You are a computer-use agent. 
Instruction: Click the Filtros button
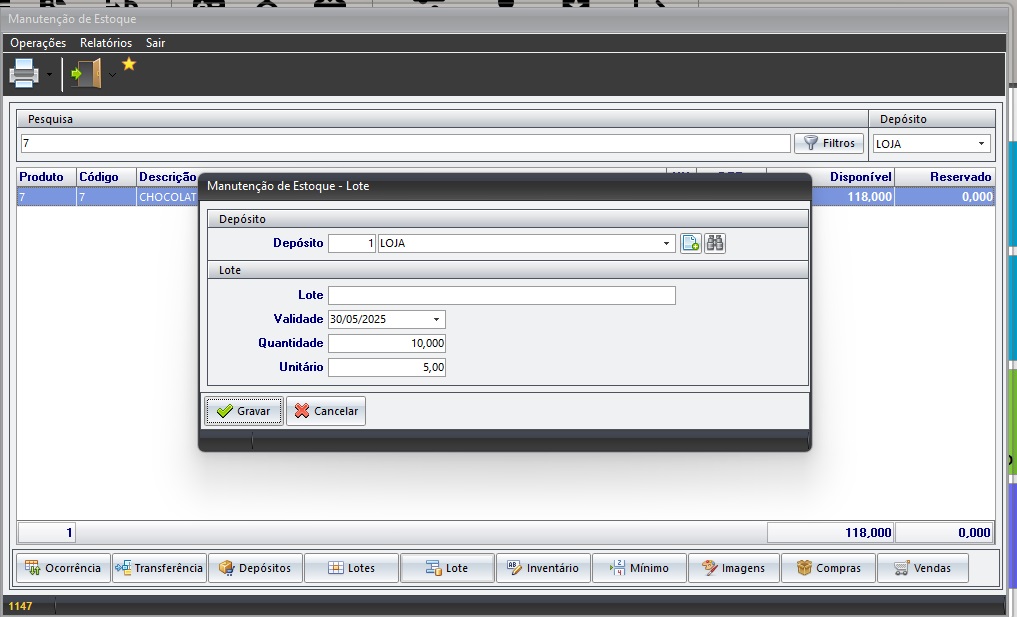point(829,143)
